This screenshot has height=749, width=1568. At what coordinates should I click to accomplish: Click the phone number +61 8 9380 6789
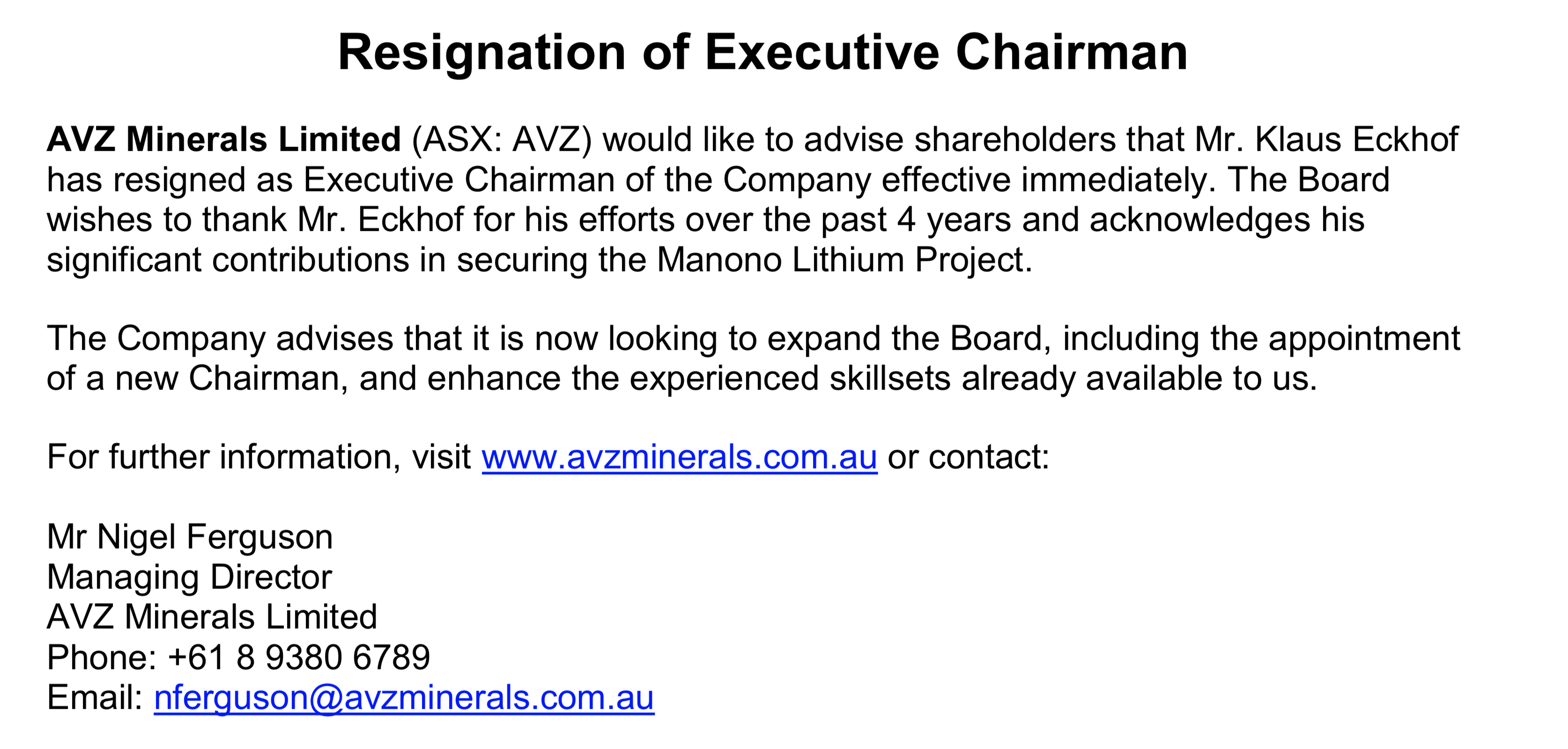299,657
